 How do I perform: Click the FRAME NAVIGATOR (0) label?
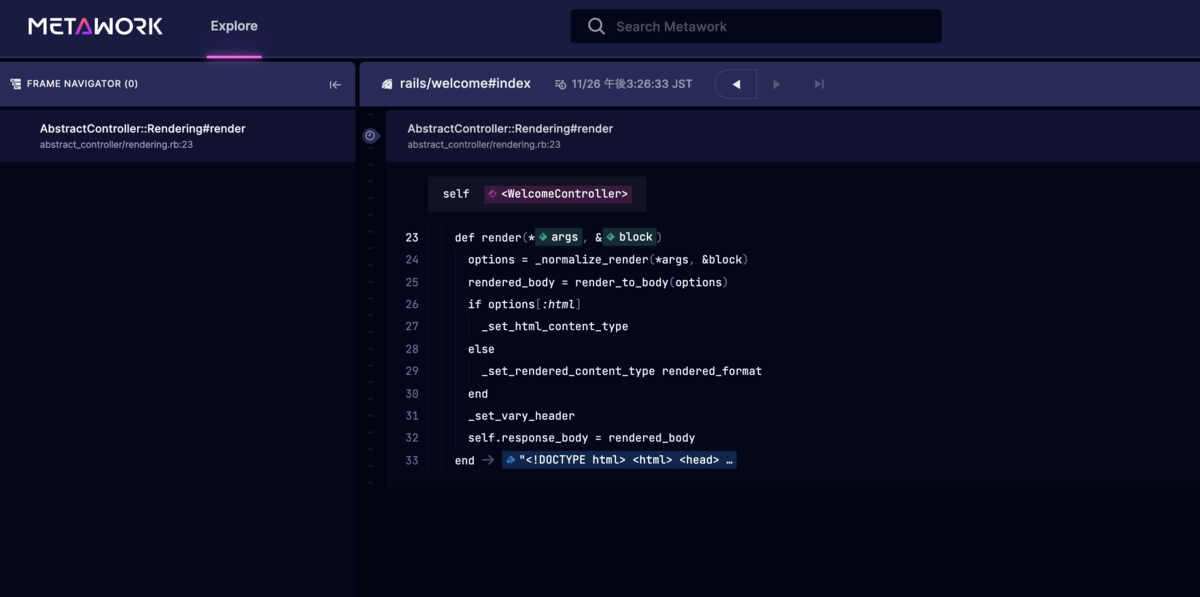tap(82, 84)
